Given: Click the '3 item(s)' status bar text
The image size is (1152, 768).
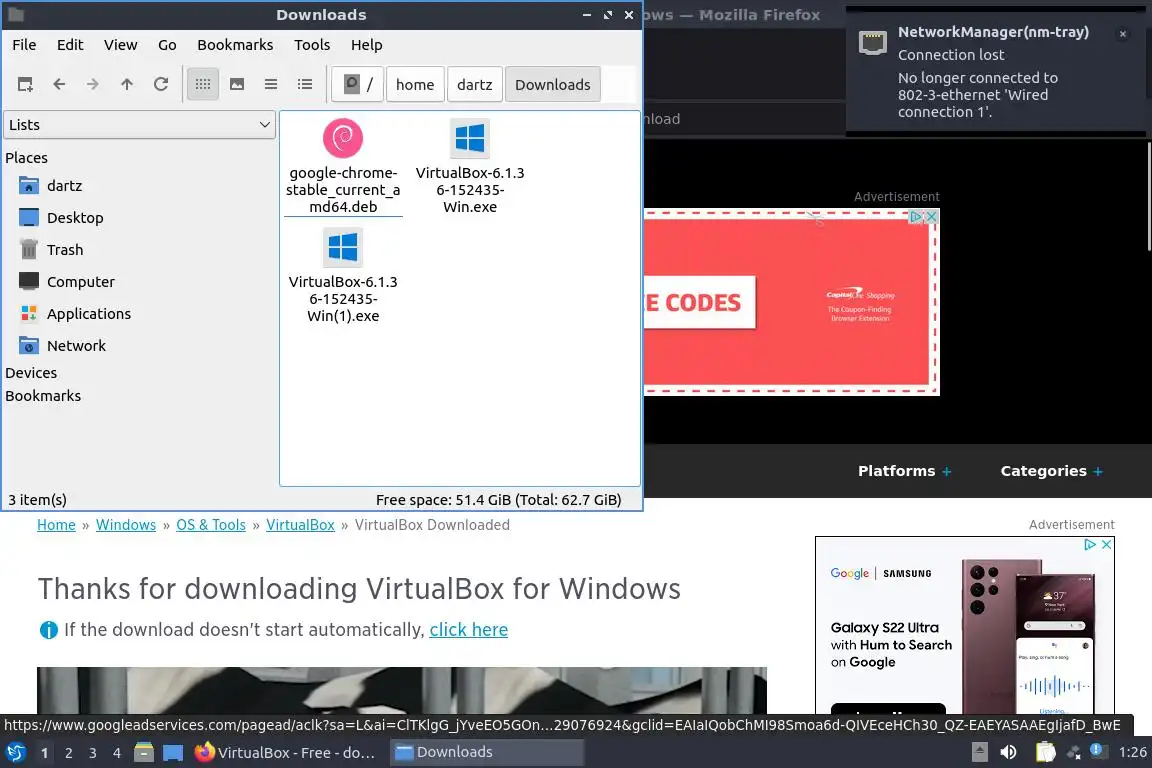Looking at the screenshot, I should point(37,500).
